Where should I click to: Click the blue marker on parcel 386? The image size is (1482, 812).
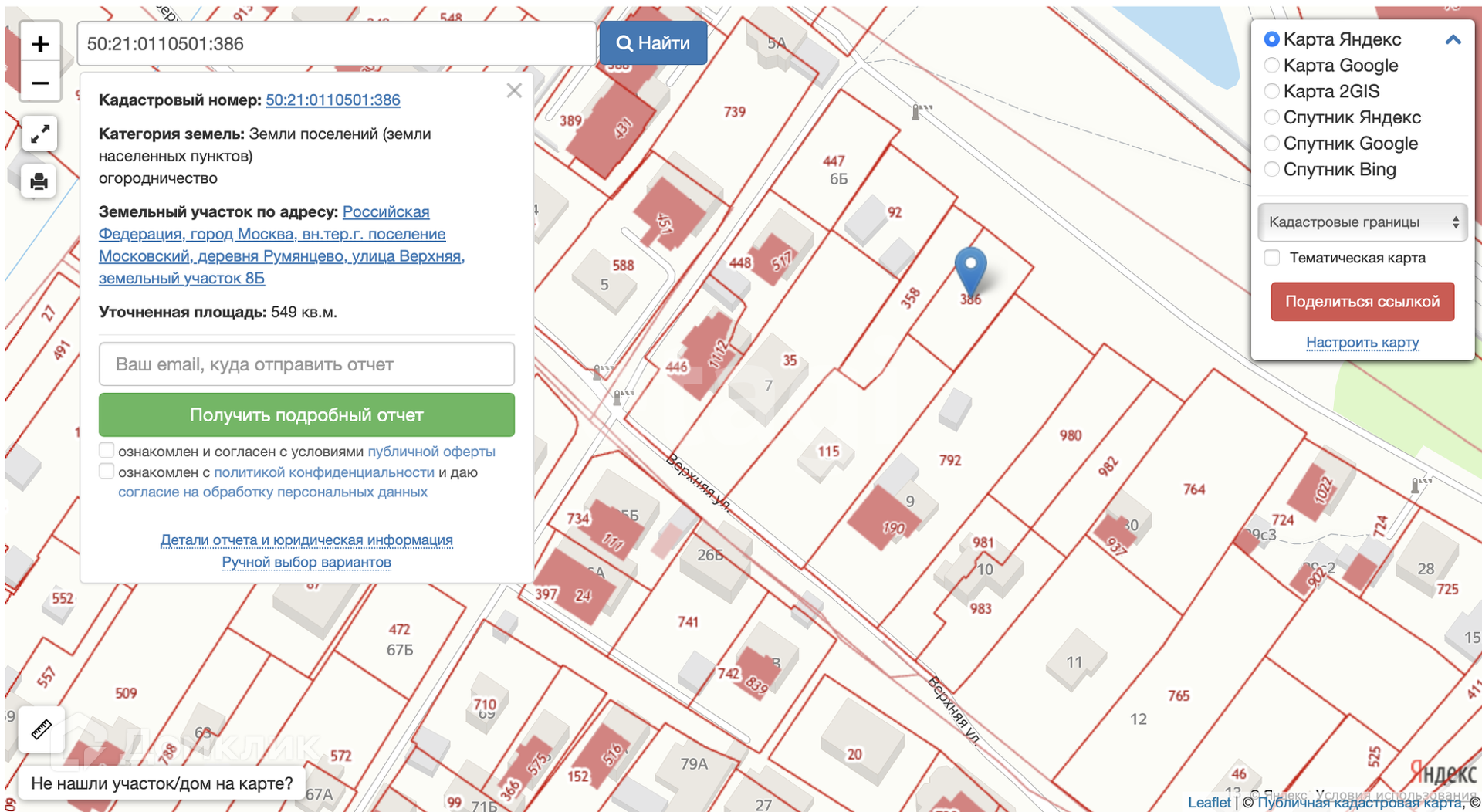pyautogui.click(x=970, y=268)
